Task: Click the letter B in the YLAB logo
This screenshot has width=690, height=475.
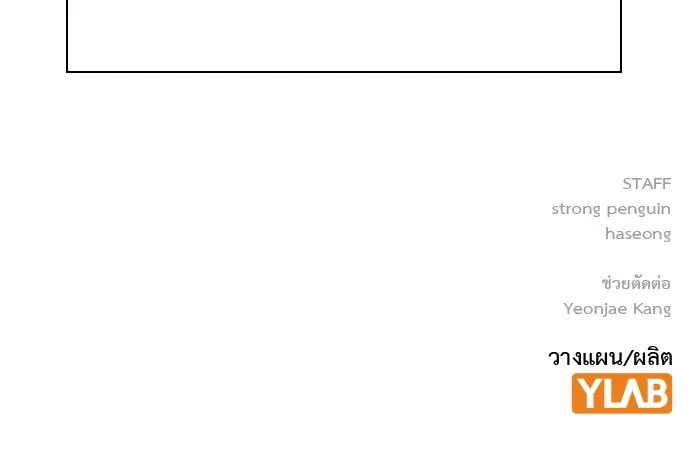Action: click(655, 394)
